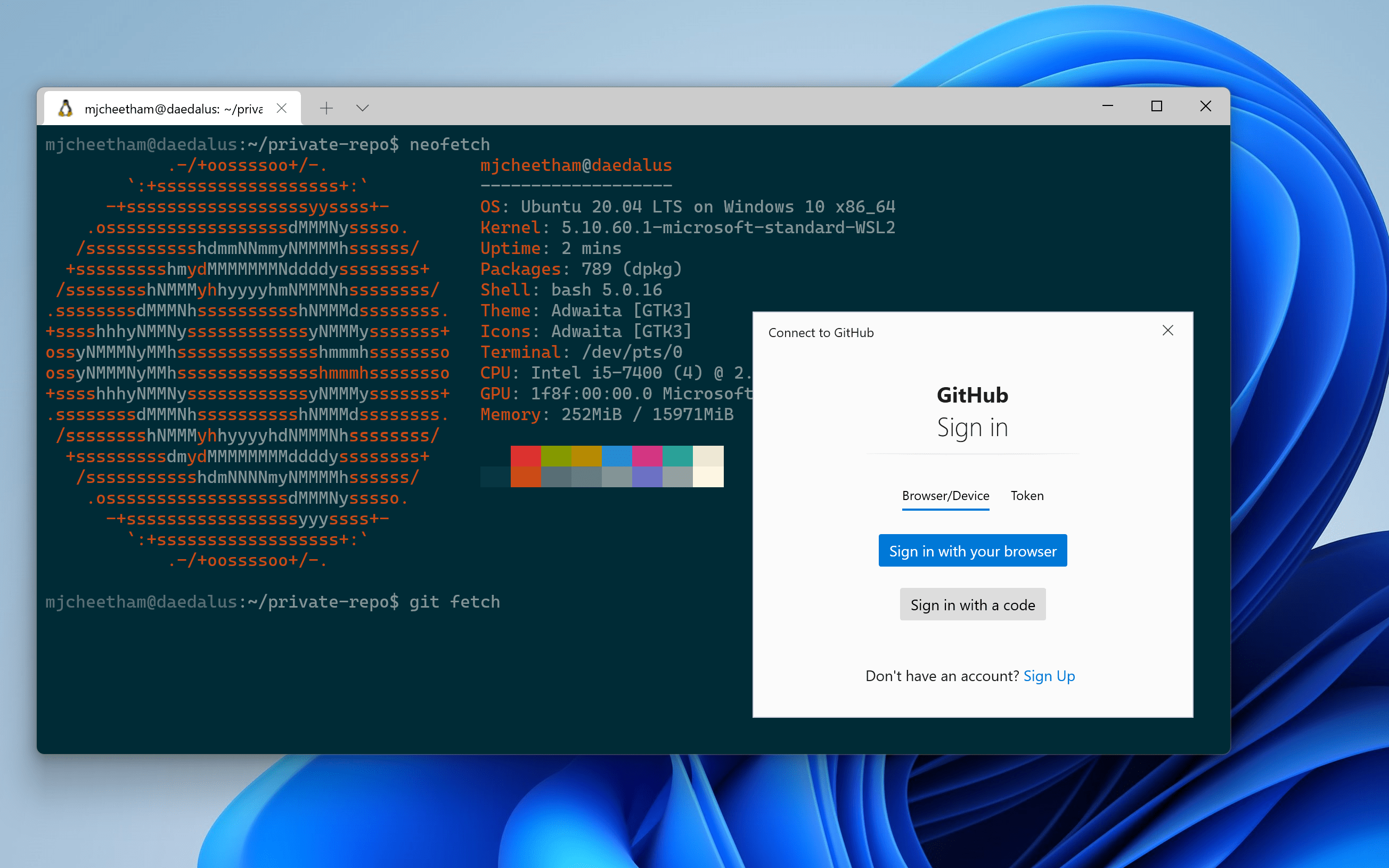Click the magenta swatch in the neofetch palette
Image resolution: width=1389 pixels, height=868 pixels.
point(648,456)
